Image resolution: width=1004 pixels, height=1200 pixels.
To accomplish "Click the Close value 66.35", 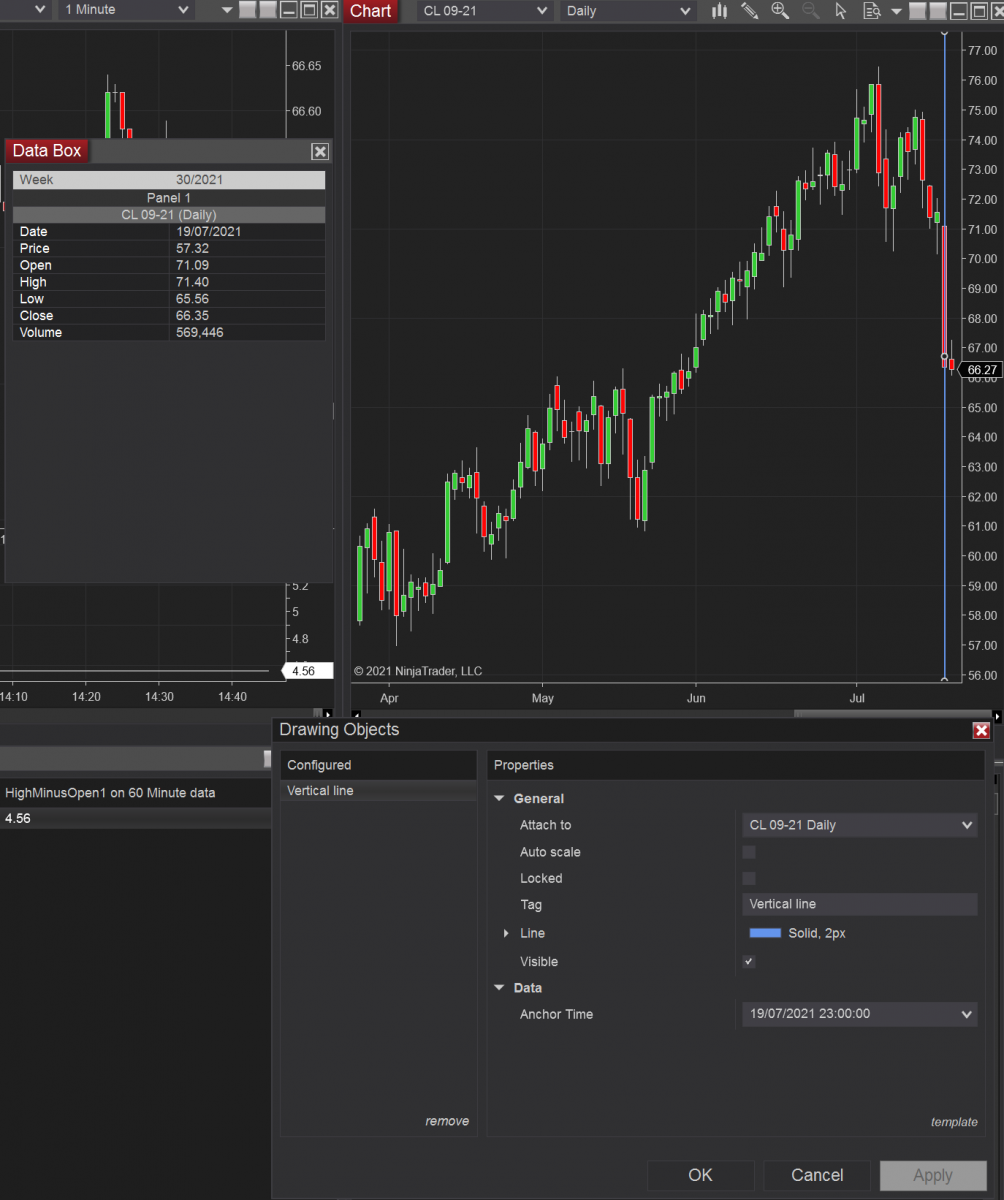I will click(x=192, y=316).
